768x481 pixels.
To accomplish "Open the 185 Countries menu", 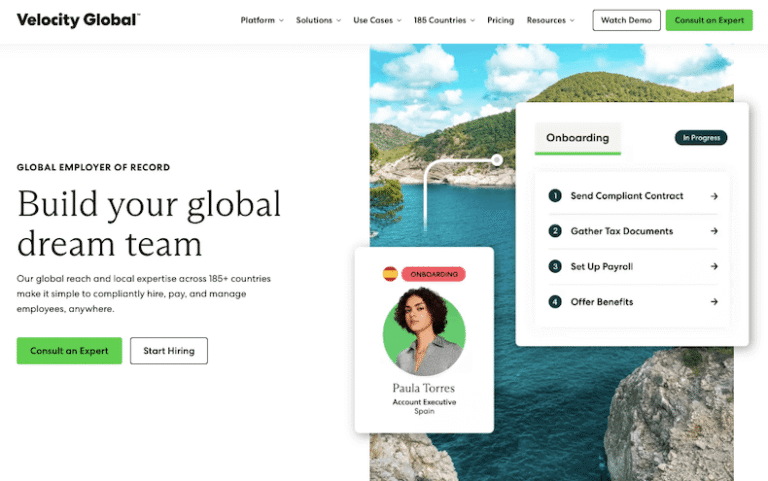I will pos(440,20).
